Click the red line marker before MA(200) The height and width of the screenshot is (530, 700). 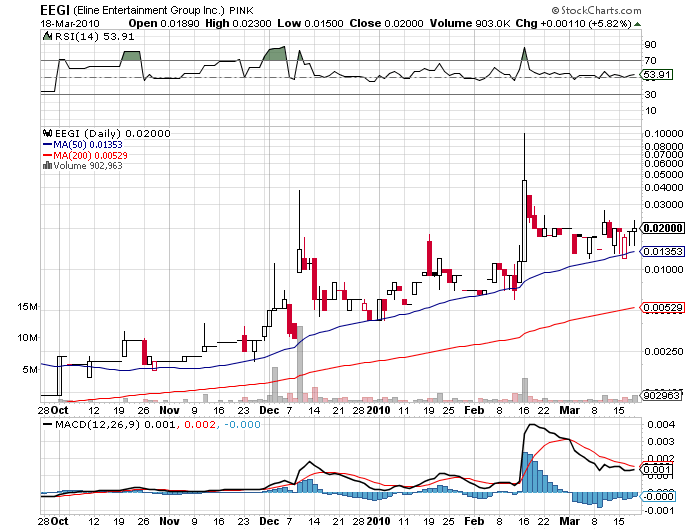click(x=47, y=155)
